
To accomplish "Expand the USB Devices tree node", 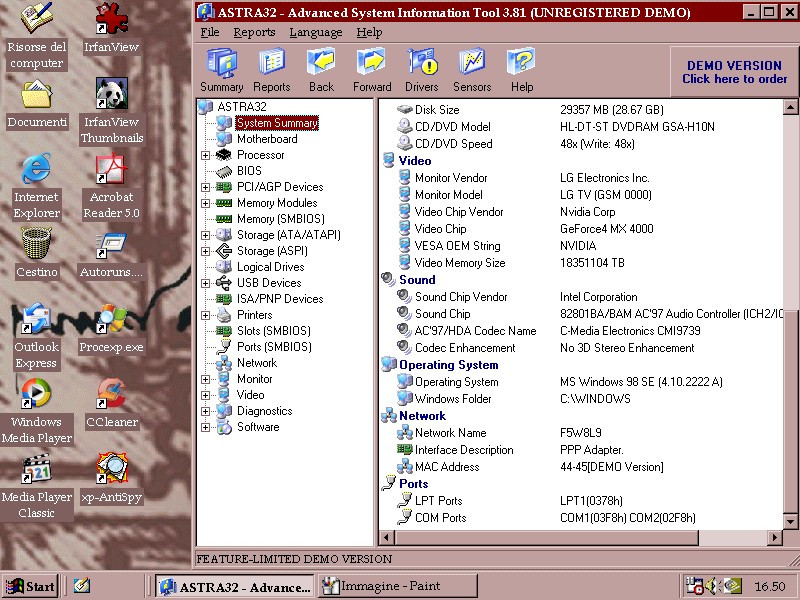I will (206, 283).
